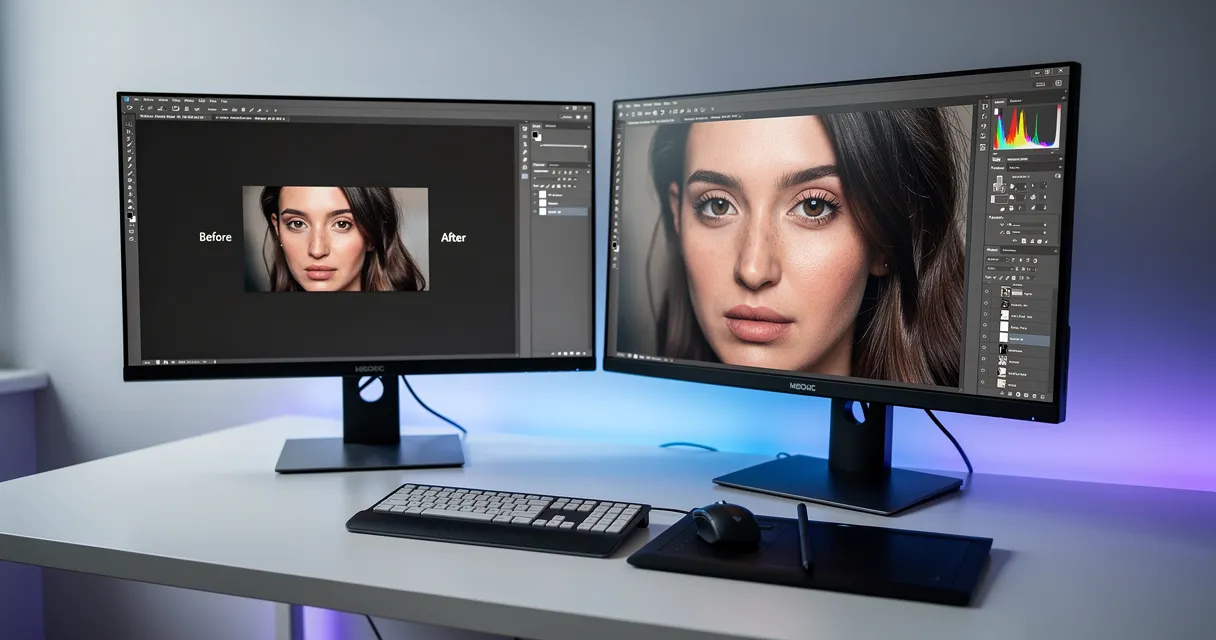The image size is (1216, 640).
Task: Toggle visibility eye of top layer on left monitor
Action: (x=535, y=194)
